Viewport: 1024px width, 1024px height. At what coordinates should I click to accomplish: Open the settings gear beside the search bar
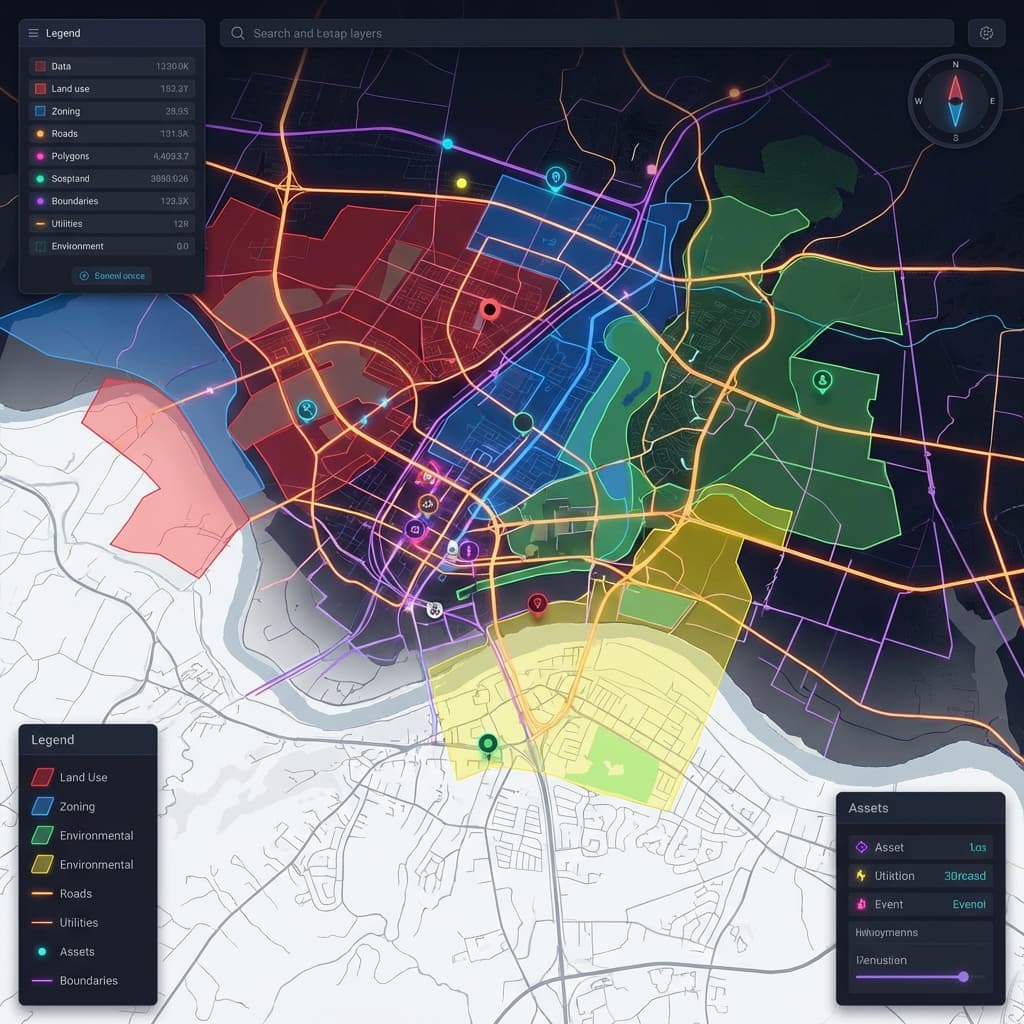coord(985,33)
